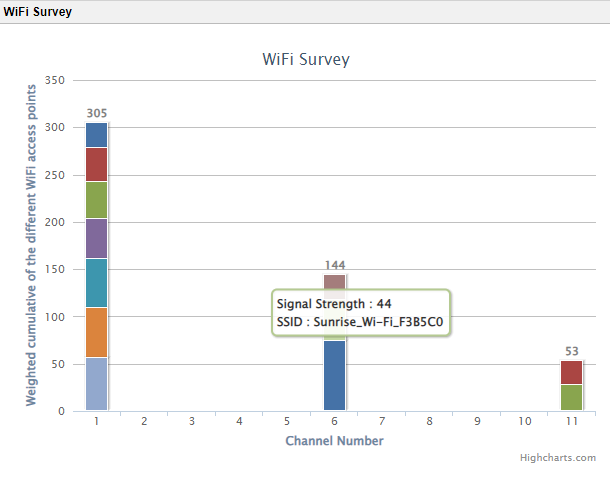Viewport: 610px width, 477px height.
Task: Select the green segment of channel 11 bar
Action: point(571,398)
